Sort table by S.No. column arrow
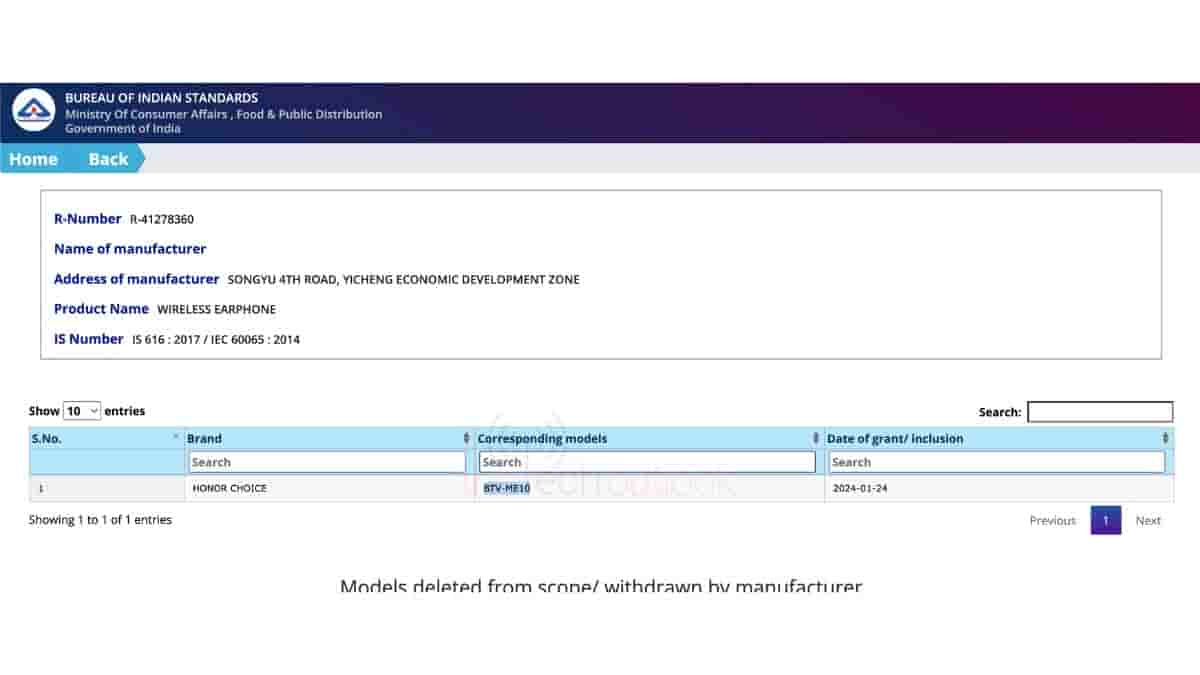This screenshot has width=1200, height=675. click(x=176, y=437)
